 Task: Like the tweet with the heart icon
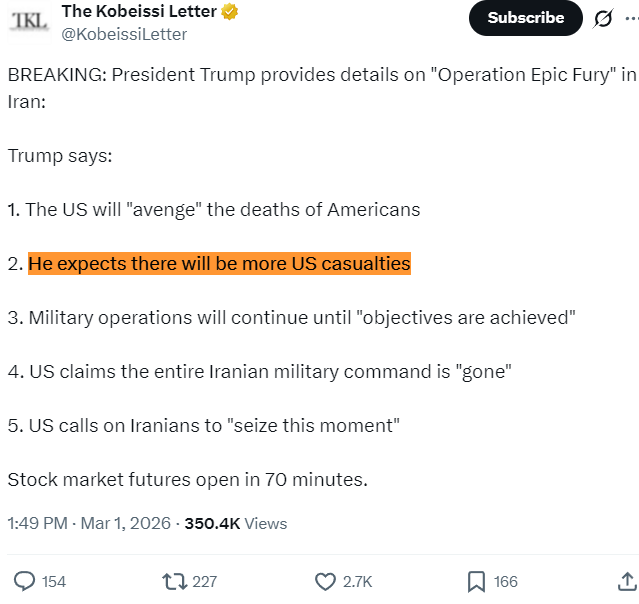coord(325,581)
